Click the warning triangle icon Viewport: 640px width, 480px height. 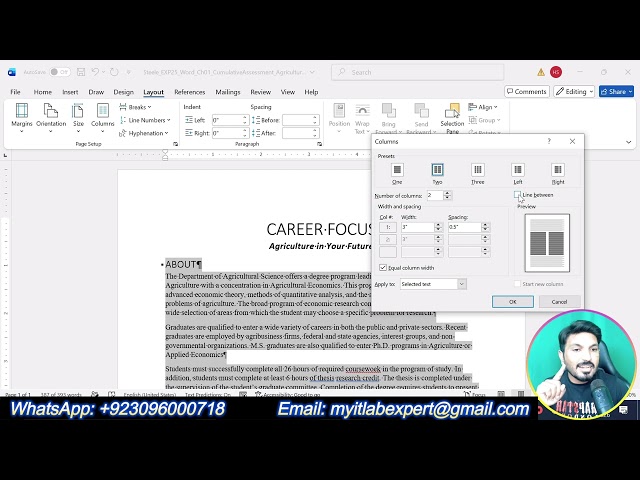coord(541,72)
